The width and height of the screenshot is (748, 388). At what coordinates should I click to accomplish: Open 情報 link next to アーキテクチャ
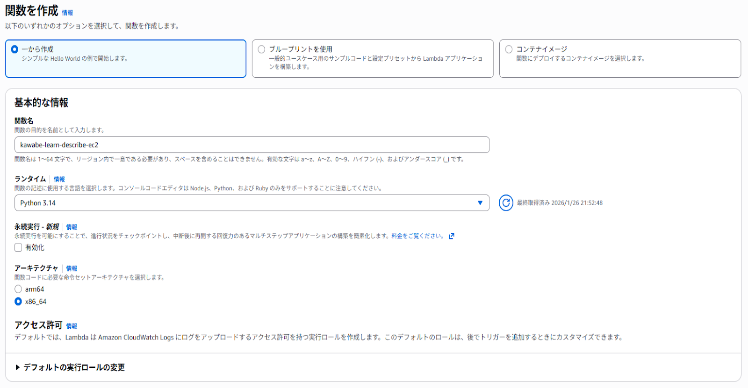pos(71,269)
